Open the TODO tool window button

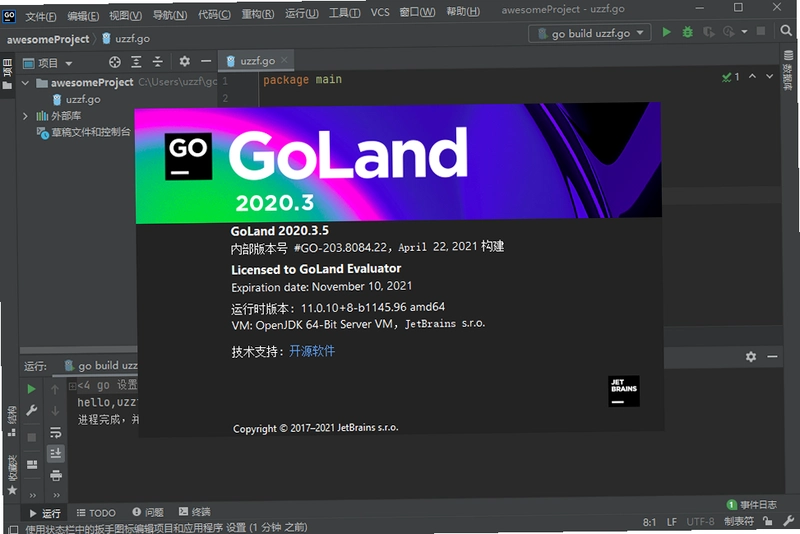pos(96,513)
